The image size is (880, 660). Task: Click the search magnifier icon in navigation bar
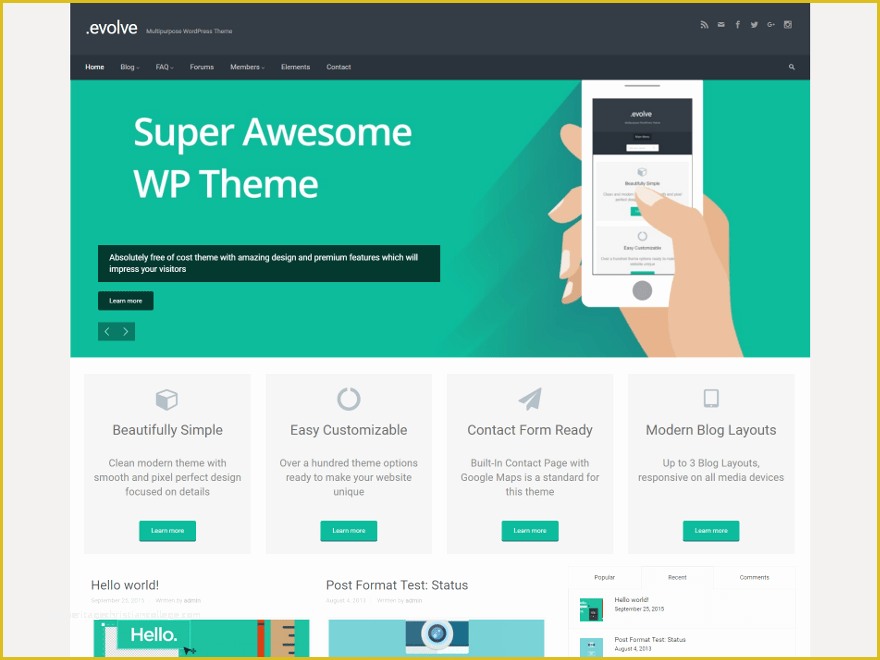[792, 67]
